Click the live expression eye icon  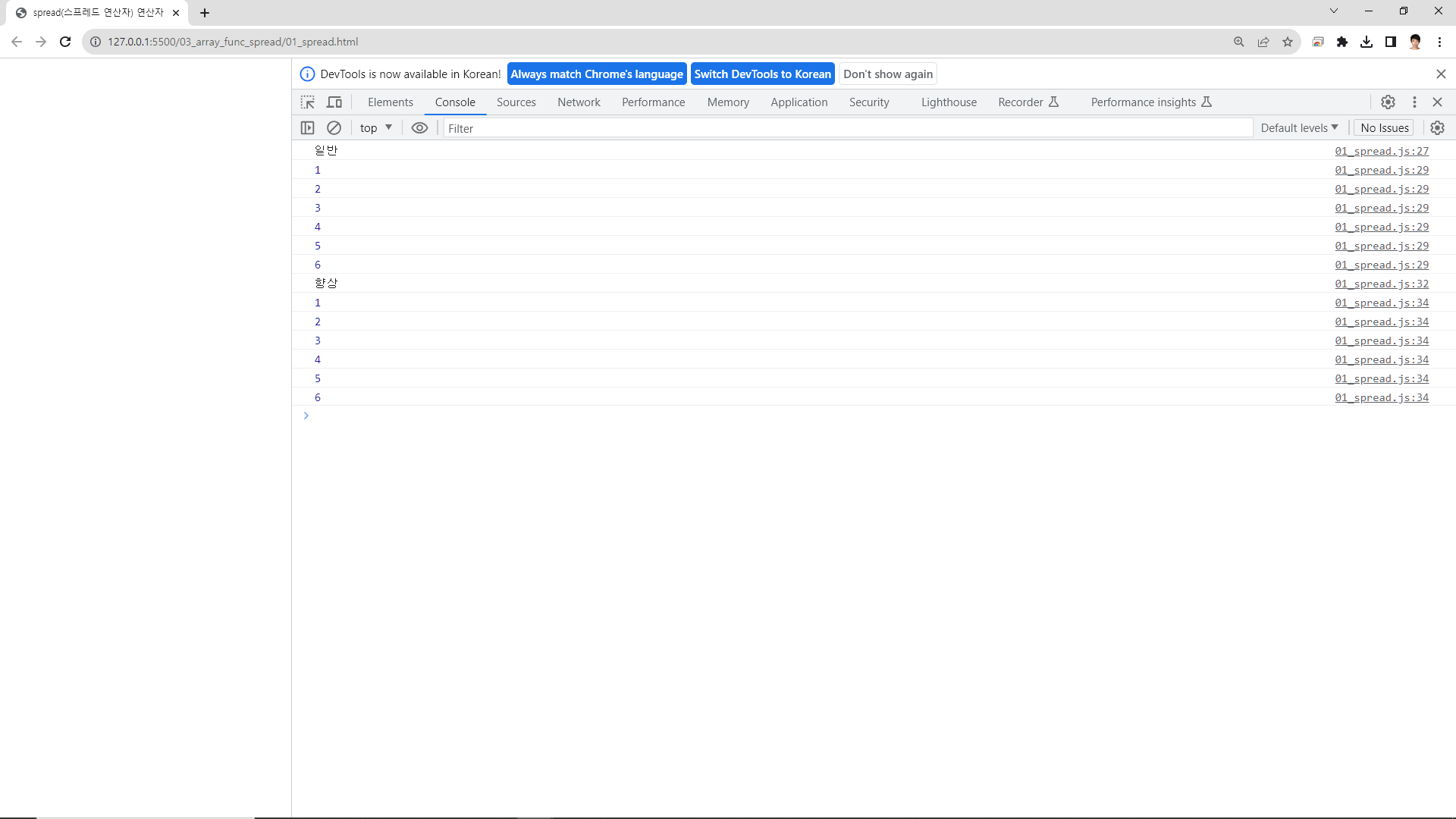point(419,128)
